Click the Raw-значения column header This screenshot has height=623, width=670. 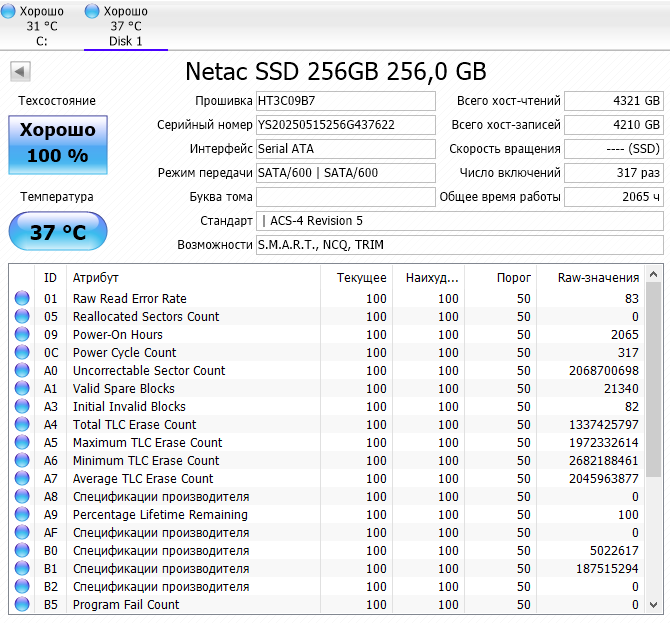coord(598,277)
